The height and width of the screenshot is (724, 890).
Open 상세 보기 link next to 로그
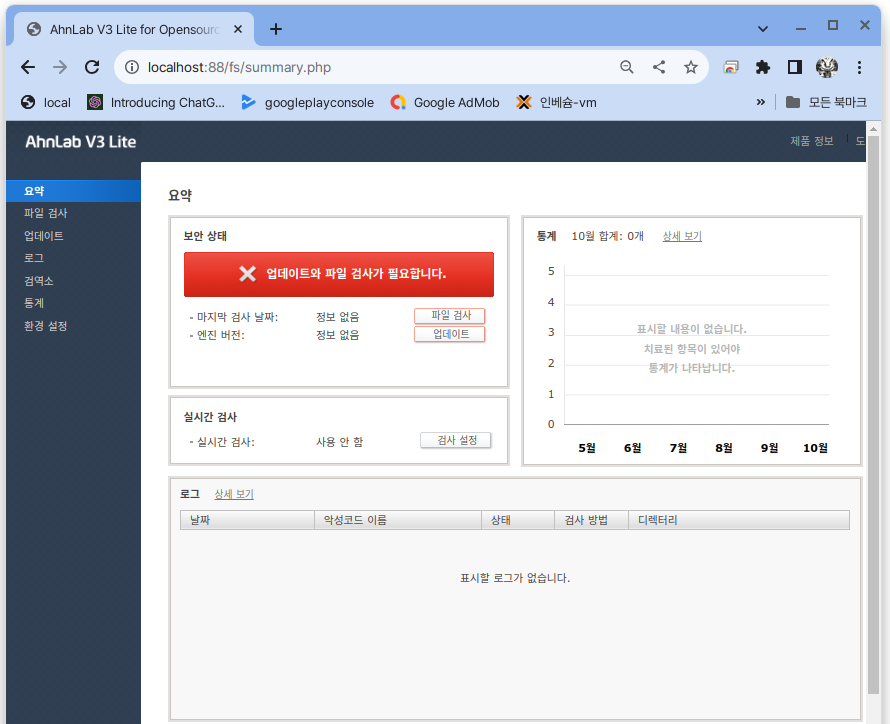tap(234, 494)
